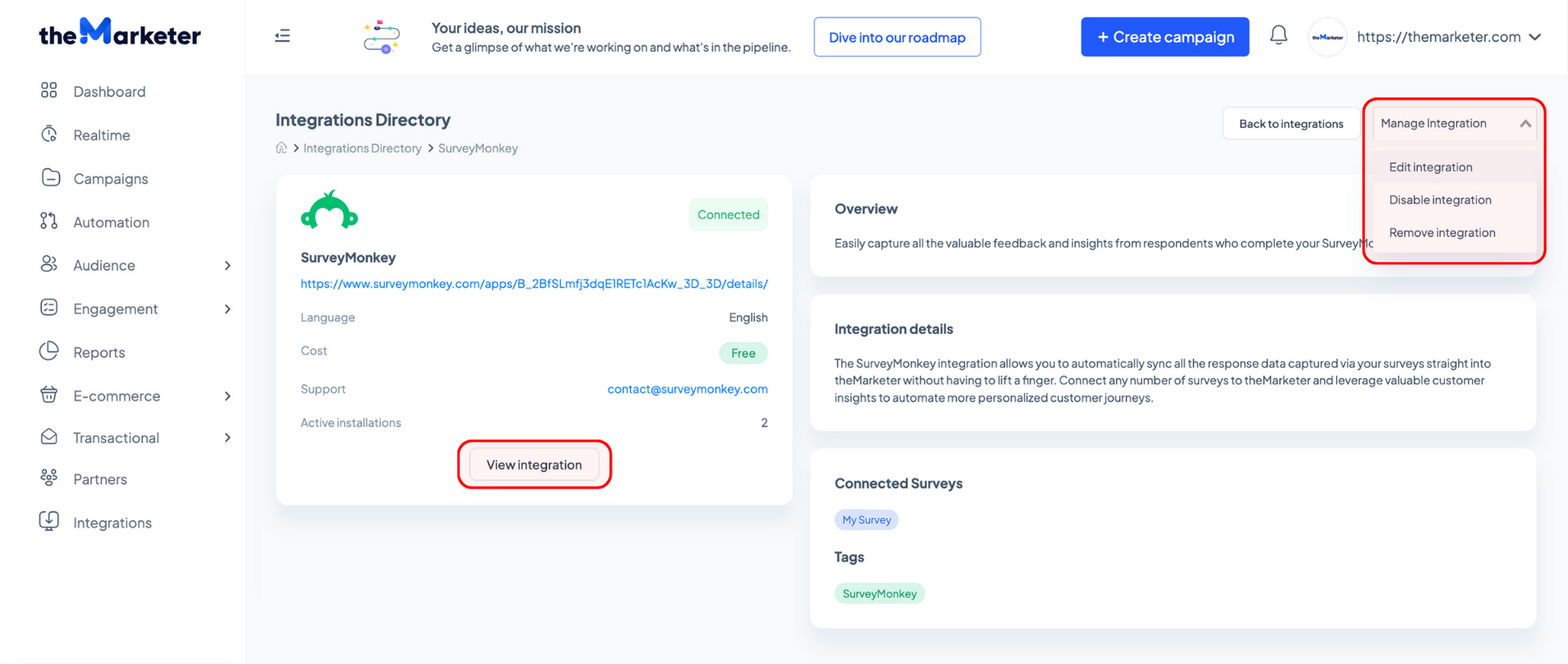Click the My Survey chip
This screenshot has width=1568, height=664.
click(x=866, y=520)
